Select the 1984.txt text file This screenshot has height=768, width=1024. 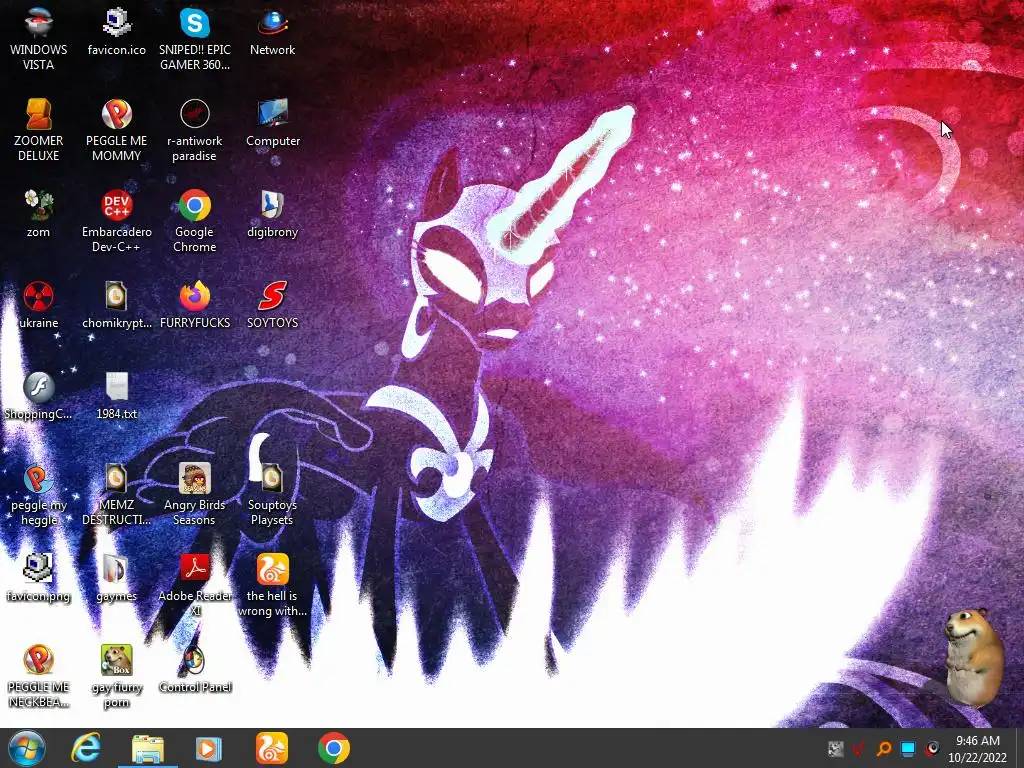click(116, 396)
